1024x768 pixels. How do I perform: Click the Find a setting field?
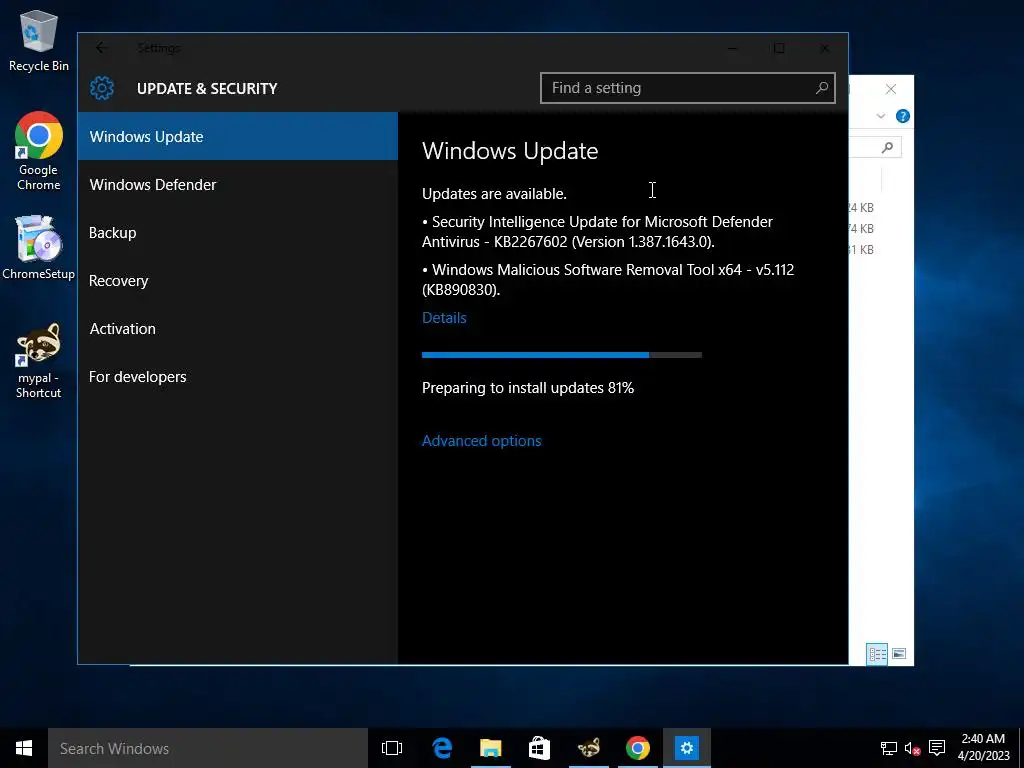pos(688,88)
